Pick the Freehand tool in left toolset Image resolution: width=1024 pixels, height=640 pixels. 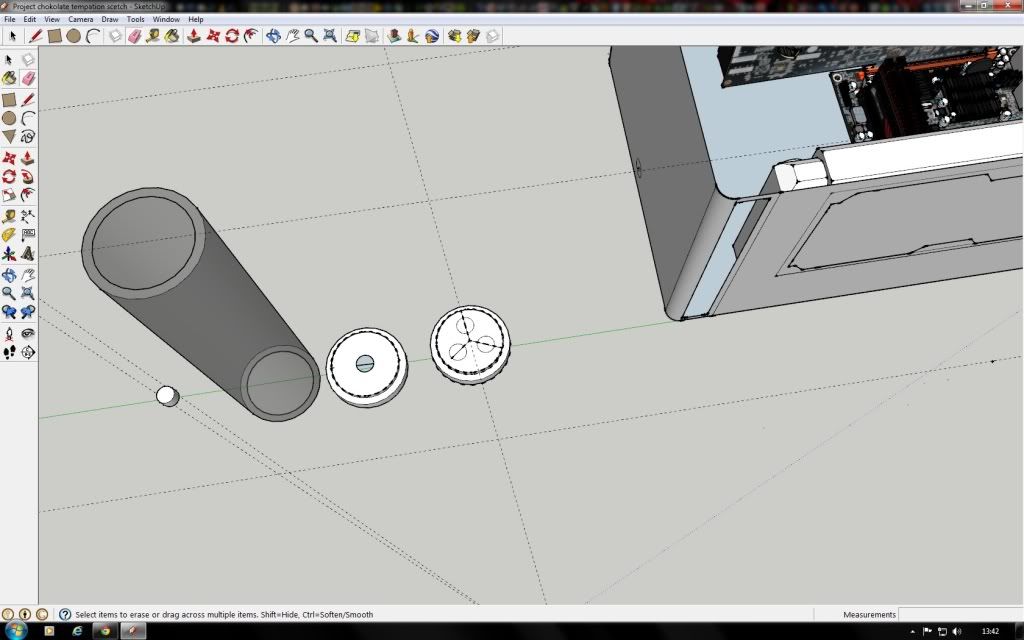27,136
